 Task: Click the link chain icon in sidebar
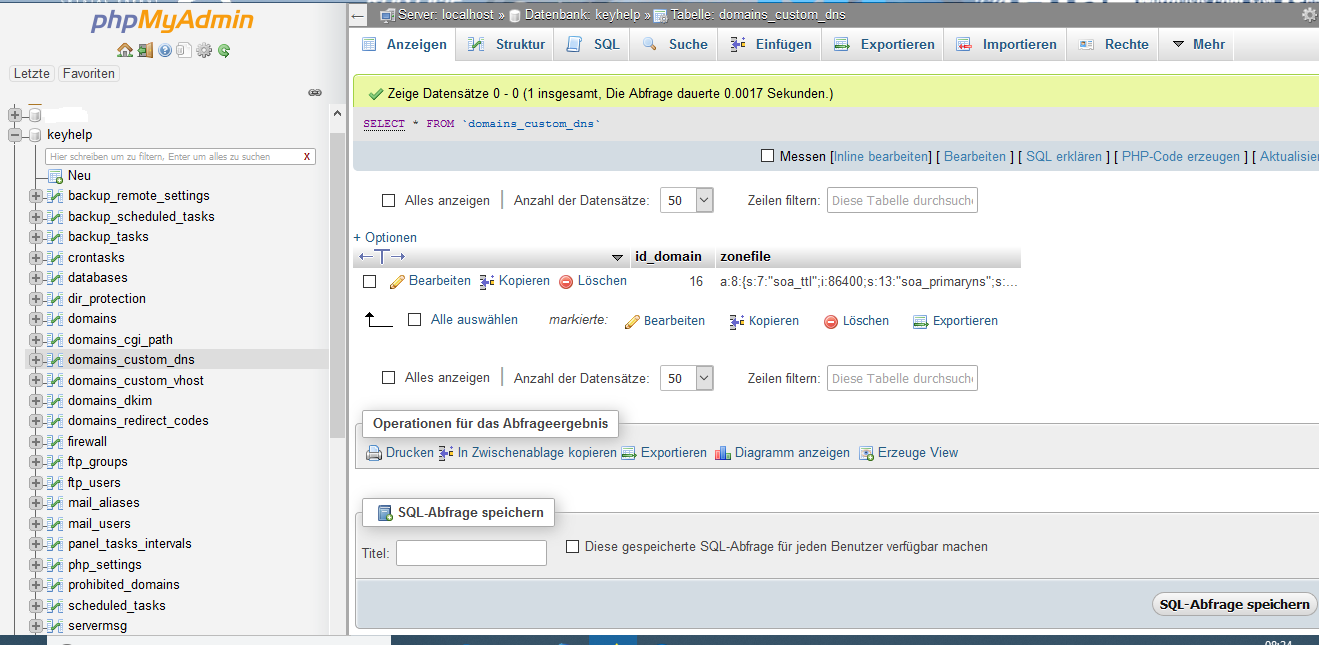point(315,92)
